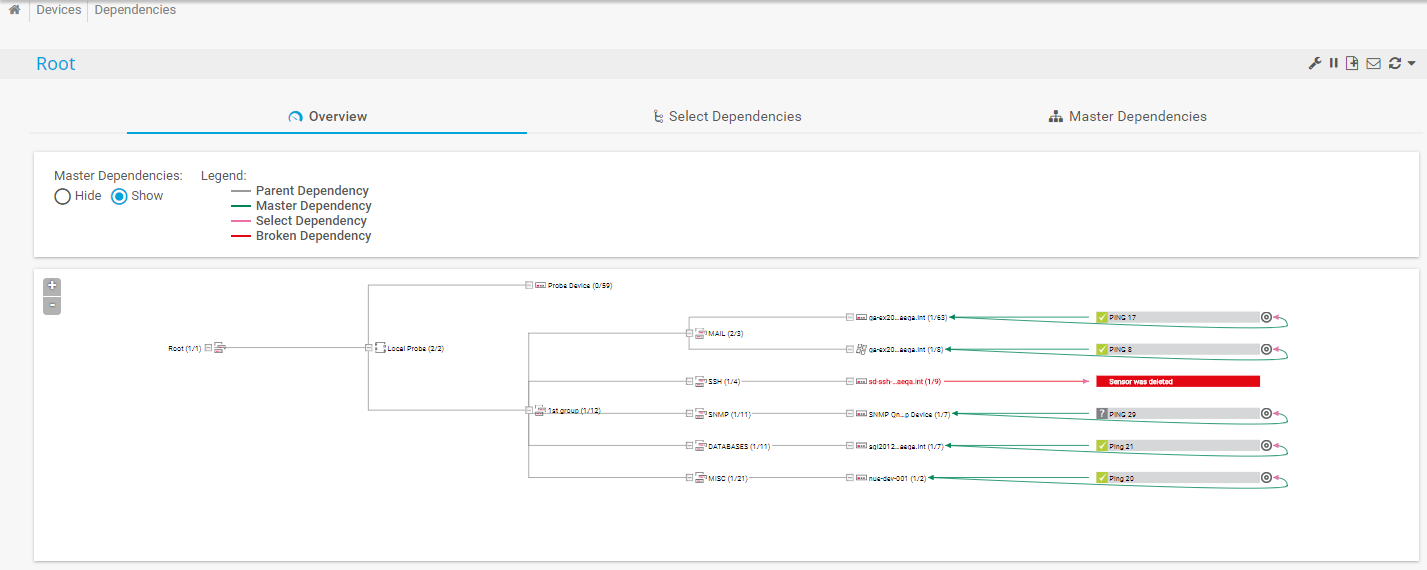Click the PING 29 sensor bar

click(x=1177, y=413)
